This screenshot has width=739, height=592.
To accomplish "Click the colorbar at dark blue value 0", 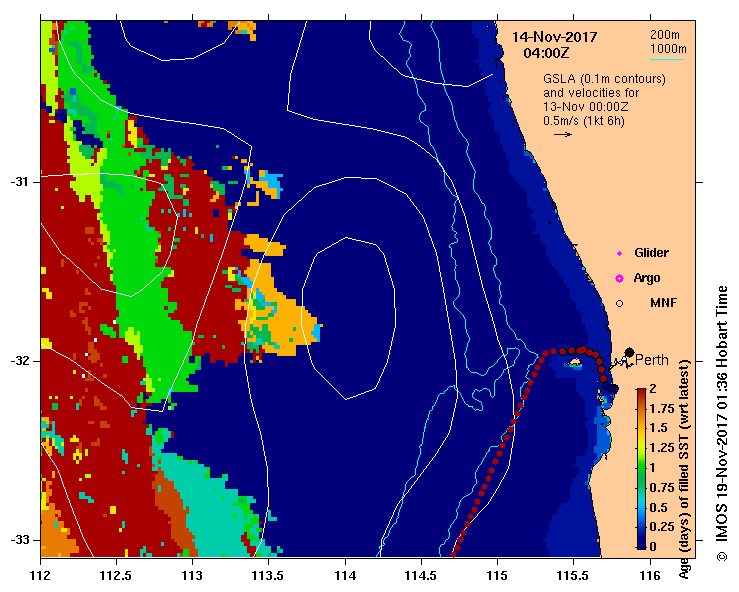I will pyautogui.click(x=640, y=547).
